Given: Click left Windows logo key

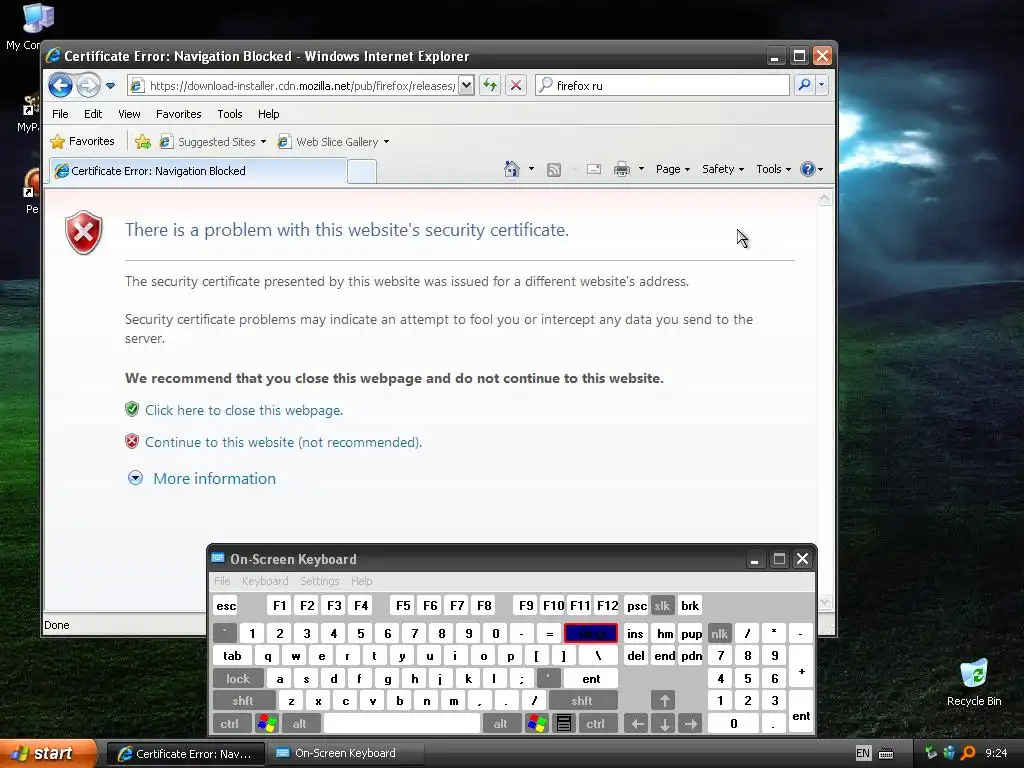Looking at the screenshot, I should click(267, 724).
